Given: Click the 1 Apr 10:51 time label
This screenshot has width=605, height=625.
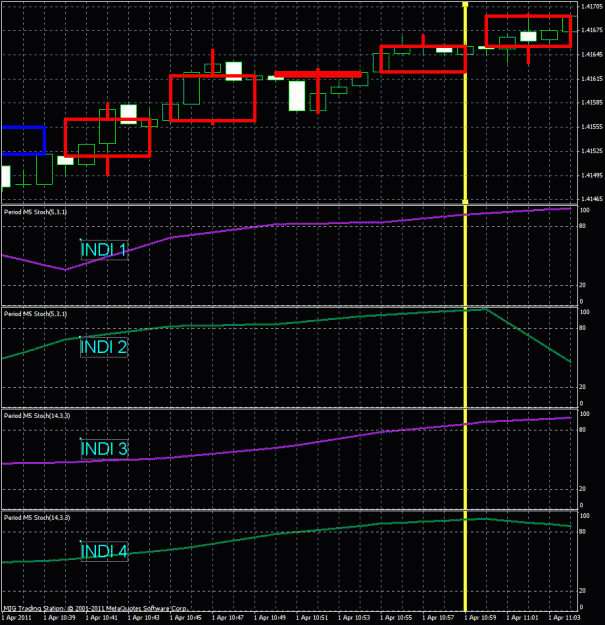Looking at the screenshot, I should point(312,618).
